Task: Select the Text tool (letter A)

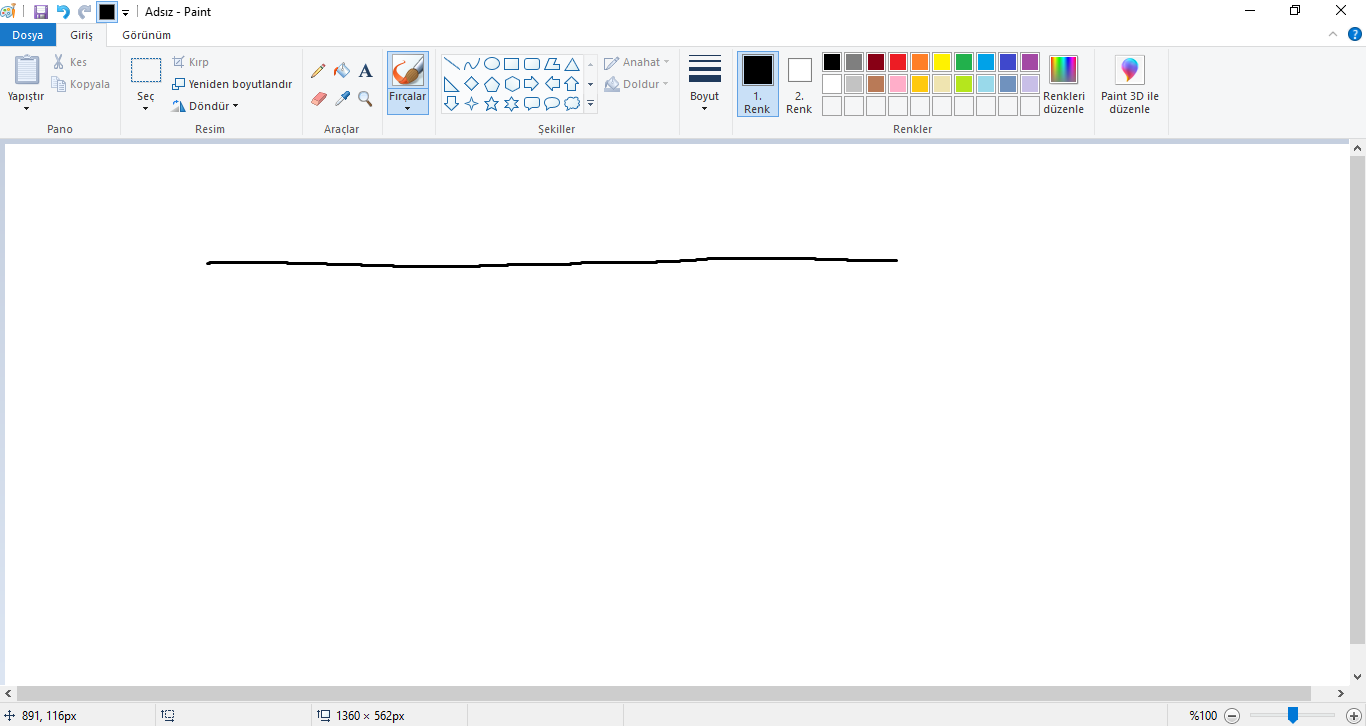Action: pyautogui.click(x=366, y=71)
